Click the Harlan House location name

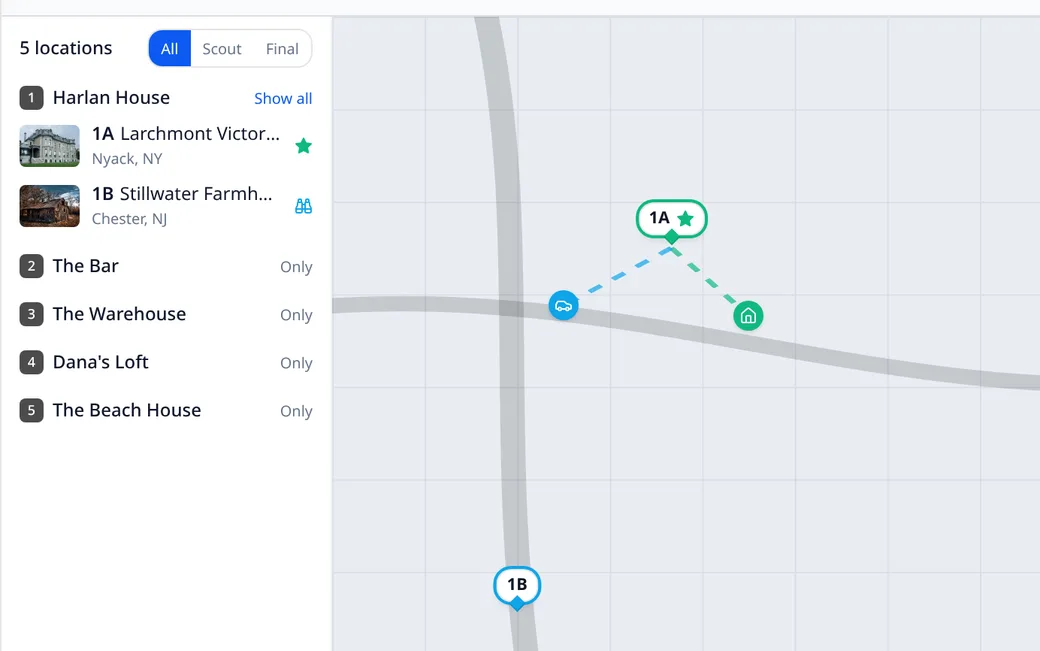tap(111, 97)
